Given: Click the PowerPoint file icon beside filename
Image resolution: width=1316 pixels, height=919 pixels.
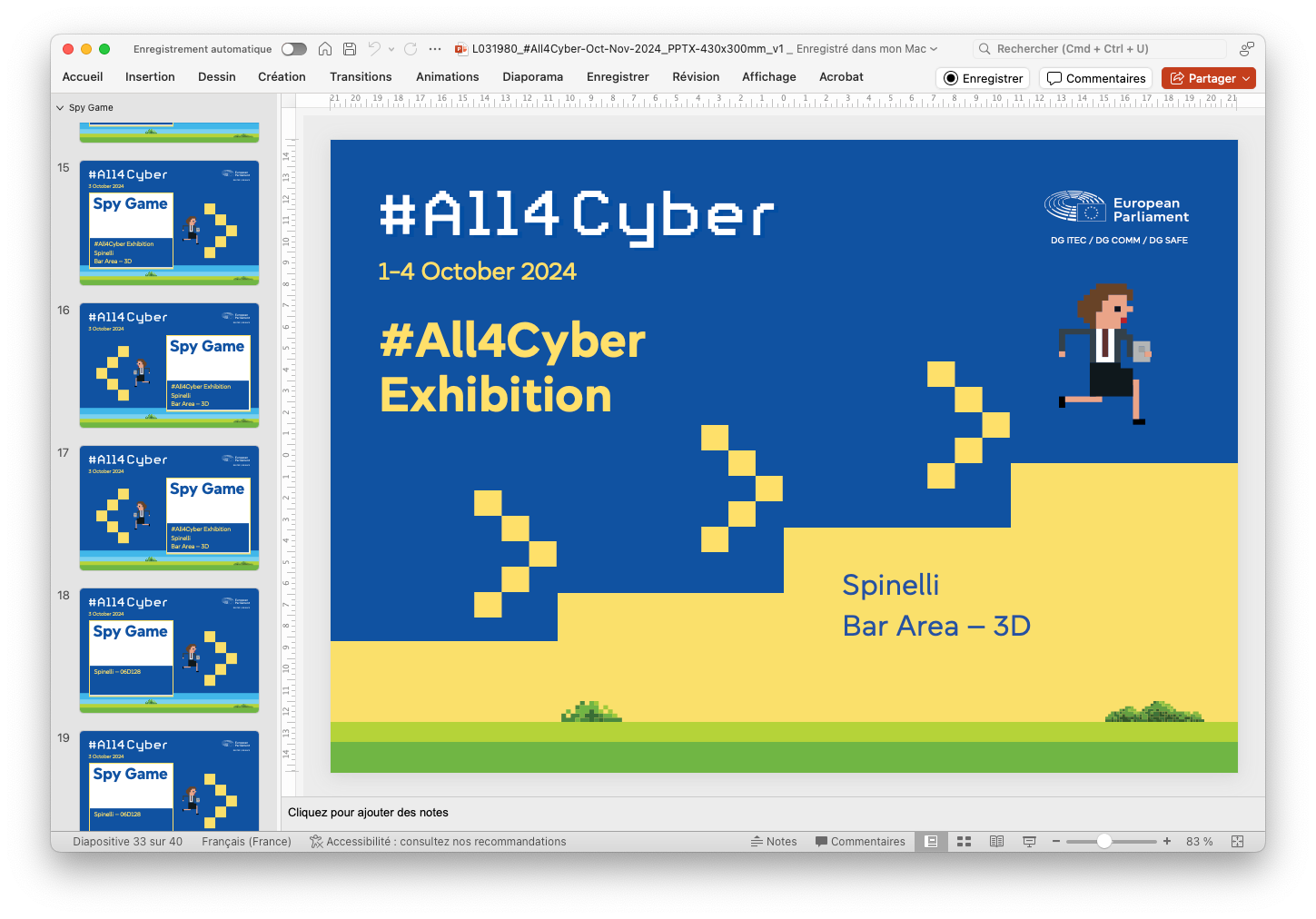Looking at the screenshot, I should point(461,49).
